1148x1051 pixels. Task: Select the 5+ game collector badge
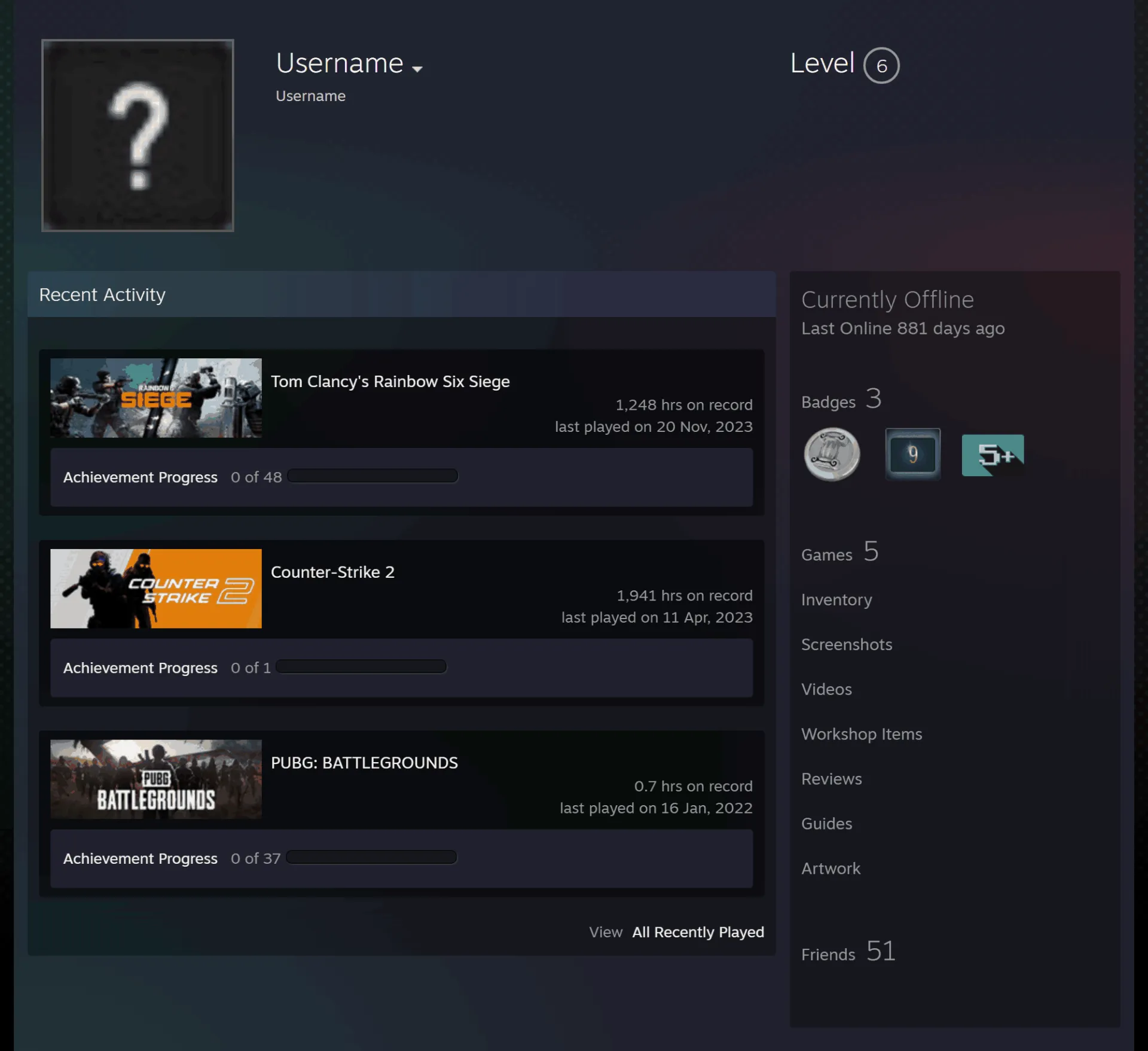point(993,455)
